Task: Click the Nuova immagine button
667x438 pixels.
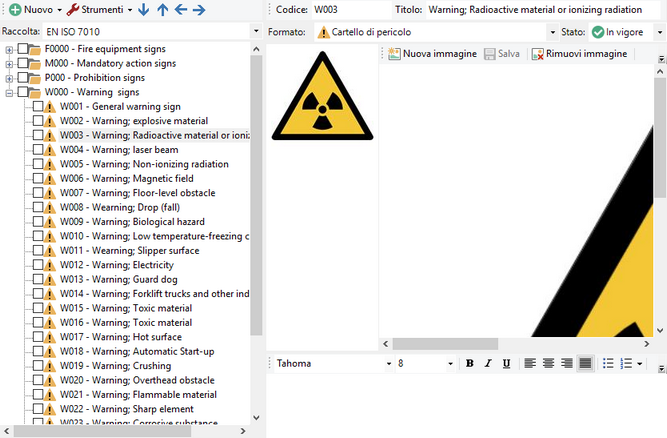Action: pos(432,54)
